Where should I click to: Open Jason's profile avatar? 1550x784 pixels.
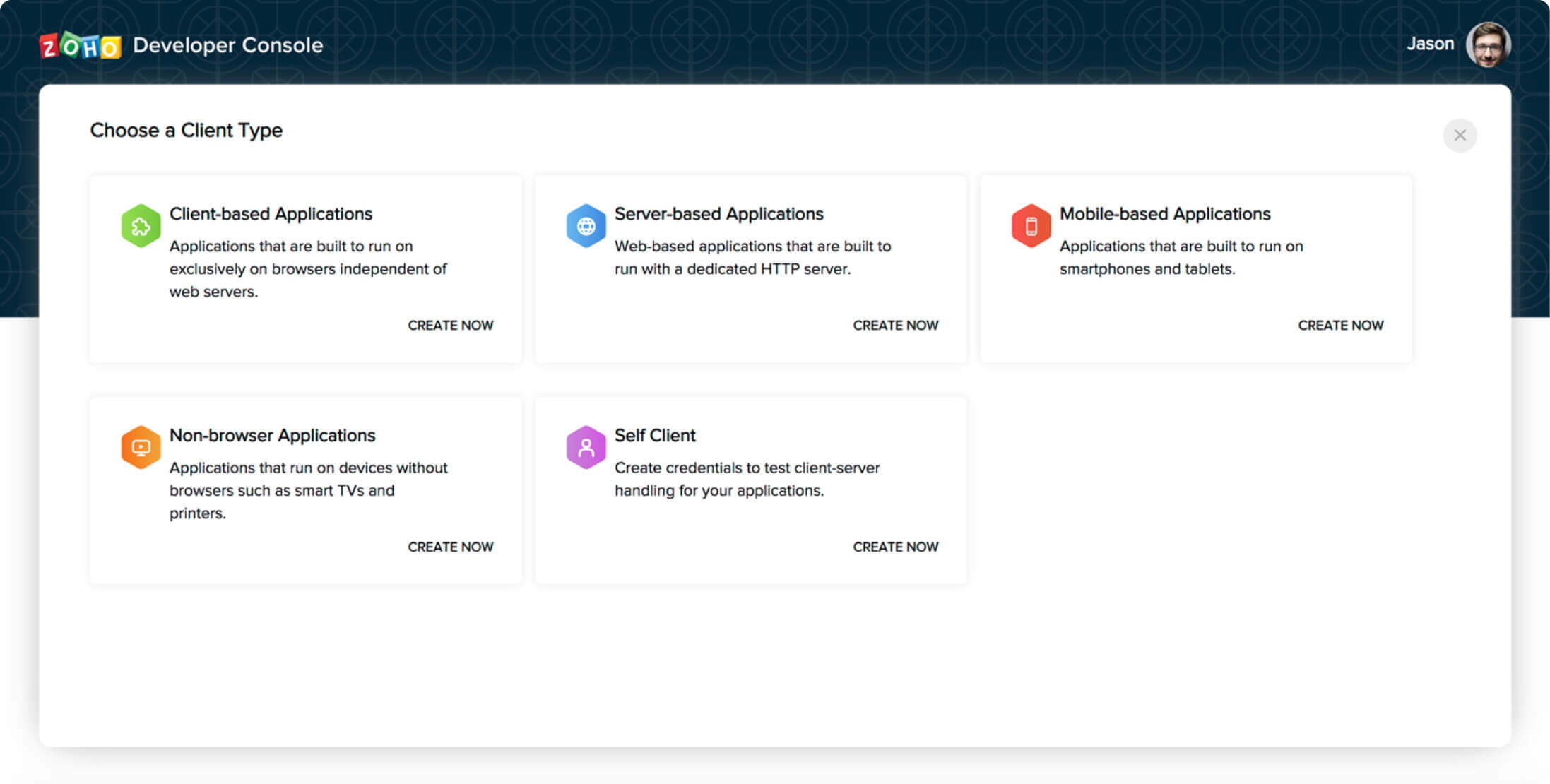click(1488, 44)
